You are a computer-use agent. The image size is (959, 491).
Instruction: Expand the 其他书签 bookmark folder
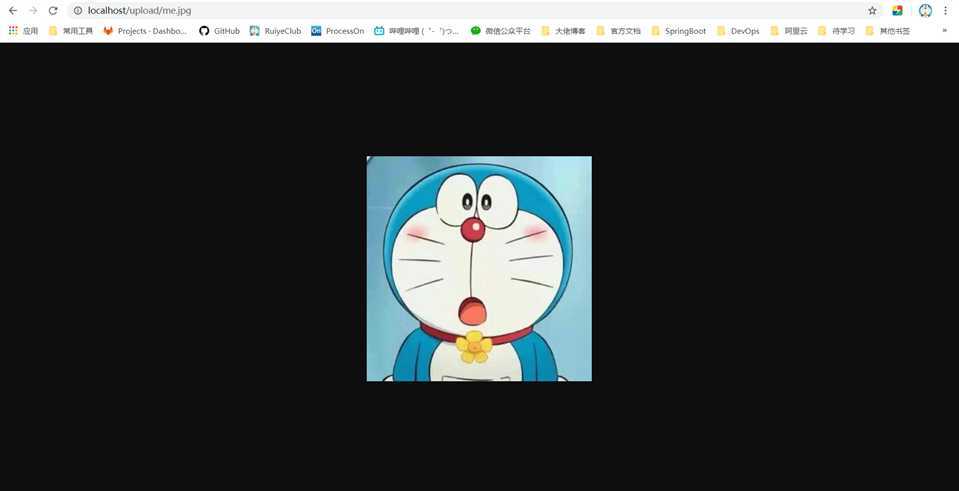[888, 31]
